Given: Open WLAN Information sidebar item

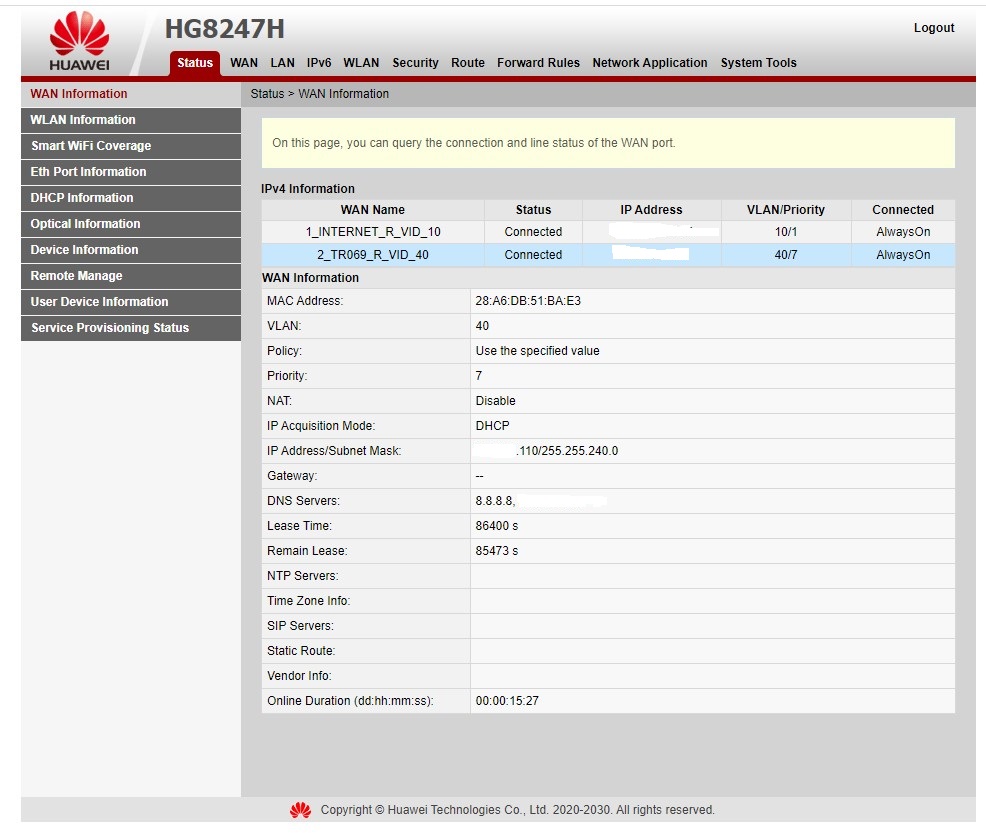Looking at the screenshot, I should coord(131,120).
